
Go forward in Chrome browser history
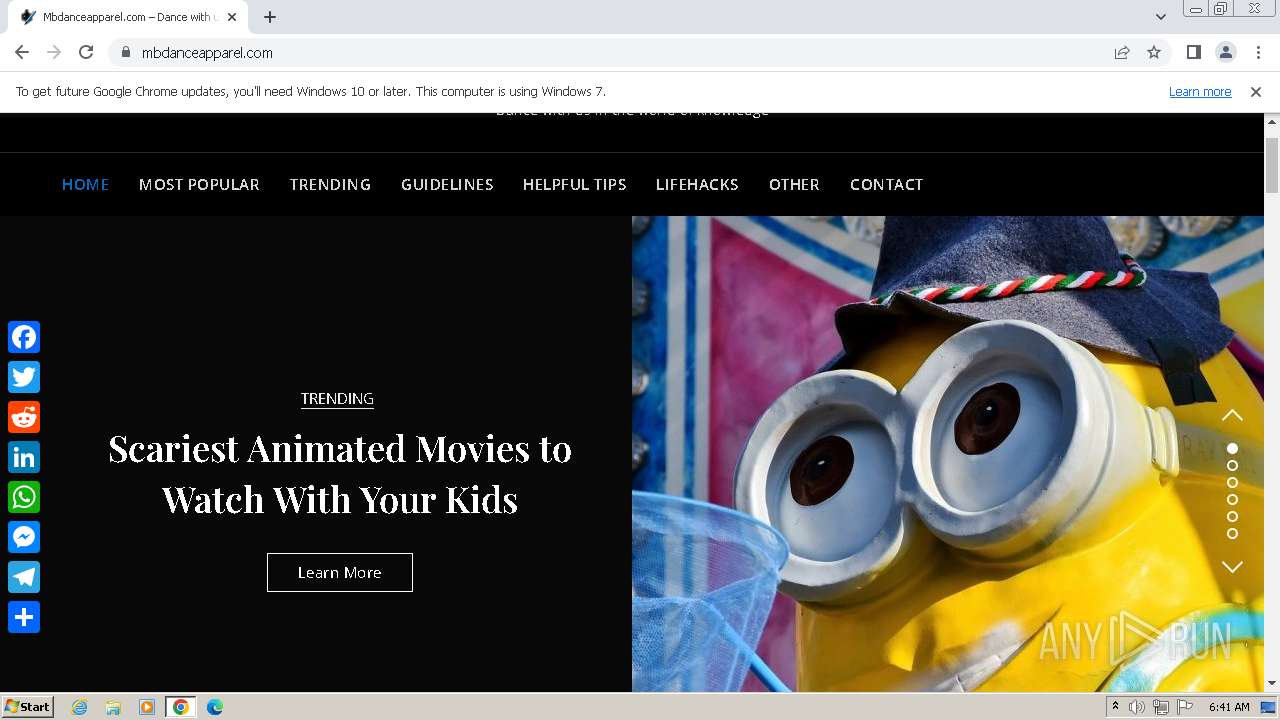[54, 52]
